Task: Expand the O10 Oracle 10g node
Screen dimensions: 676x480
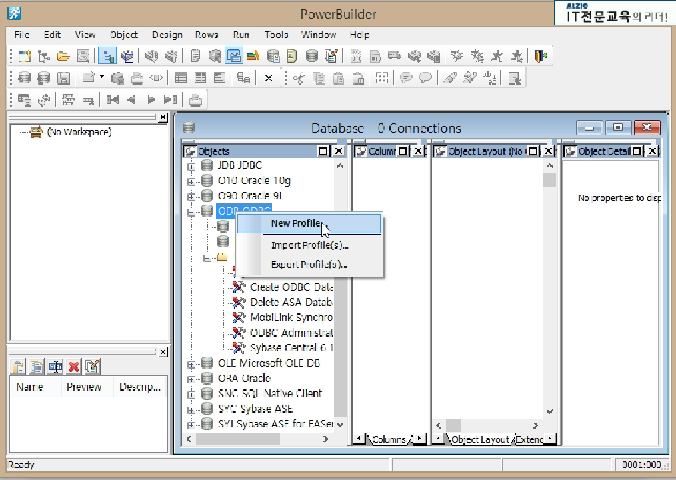Action: coord(191,182)
